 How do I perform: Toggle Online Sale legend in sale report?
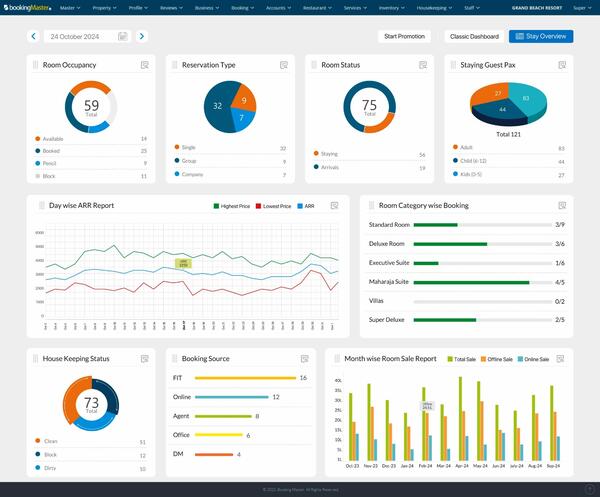coord(533,358)
